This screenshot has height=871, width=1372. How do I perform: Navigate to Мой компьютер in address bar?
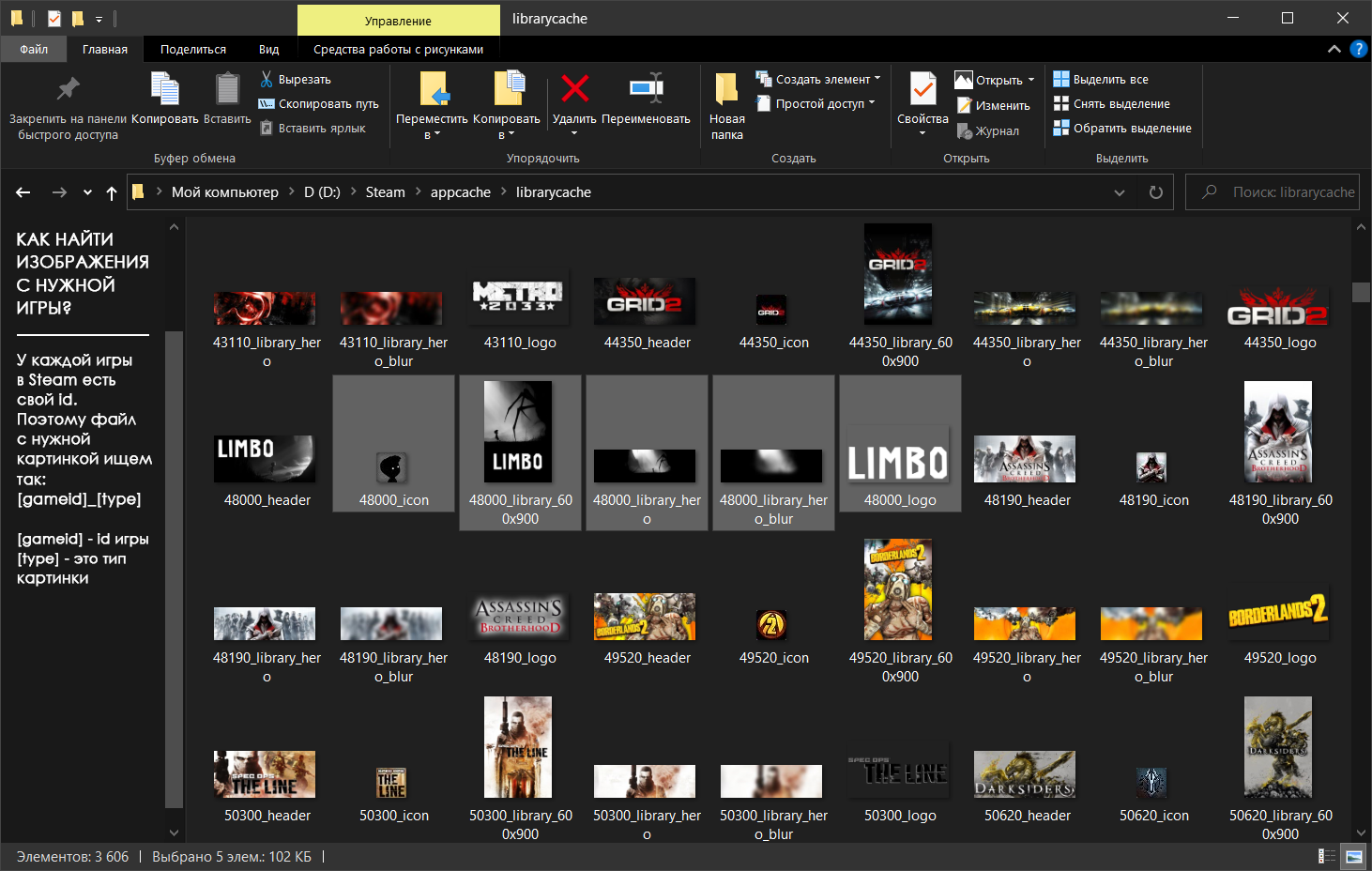point(225,192)
